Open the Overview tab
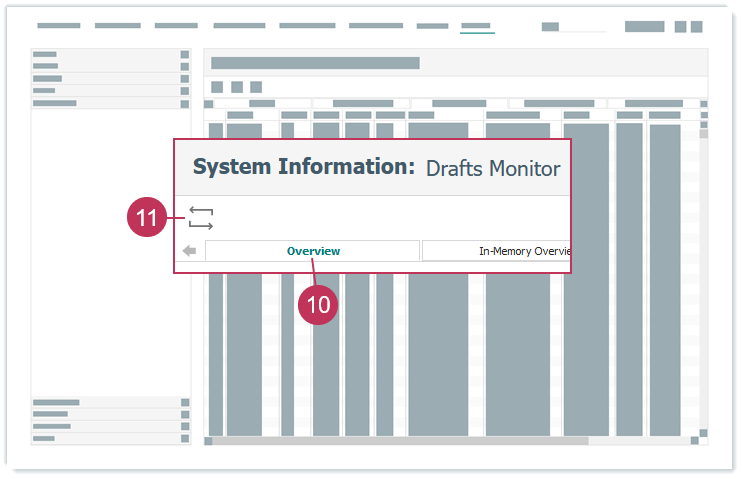This screenshot has width=742, height=479. point(312,251)
